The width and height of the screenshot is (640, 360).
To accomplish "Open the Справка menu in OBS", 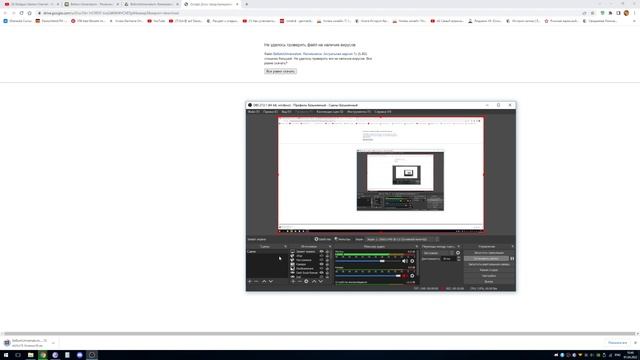I will [383, 111].
